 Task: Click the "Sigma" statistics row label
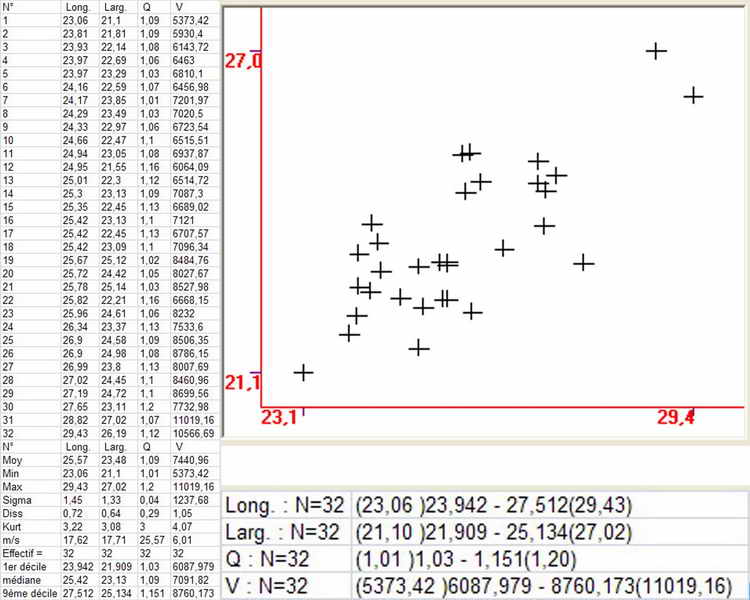[15, 499]
